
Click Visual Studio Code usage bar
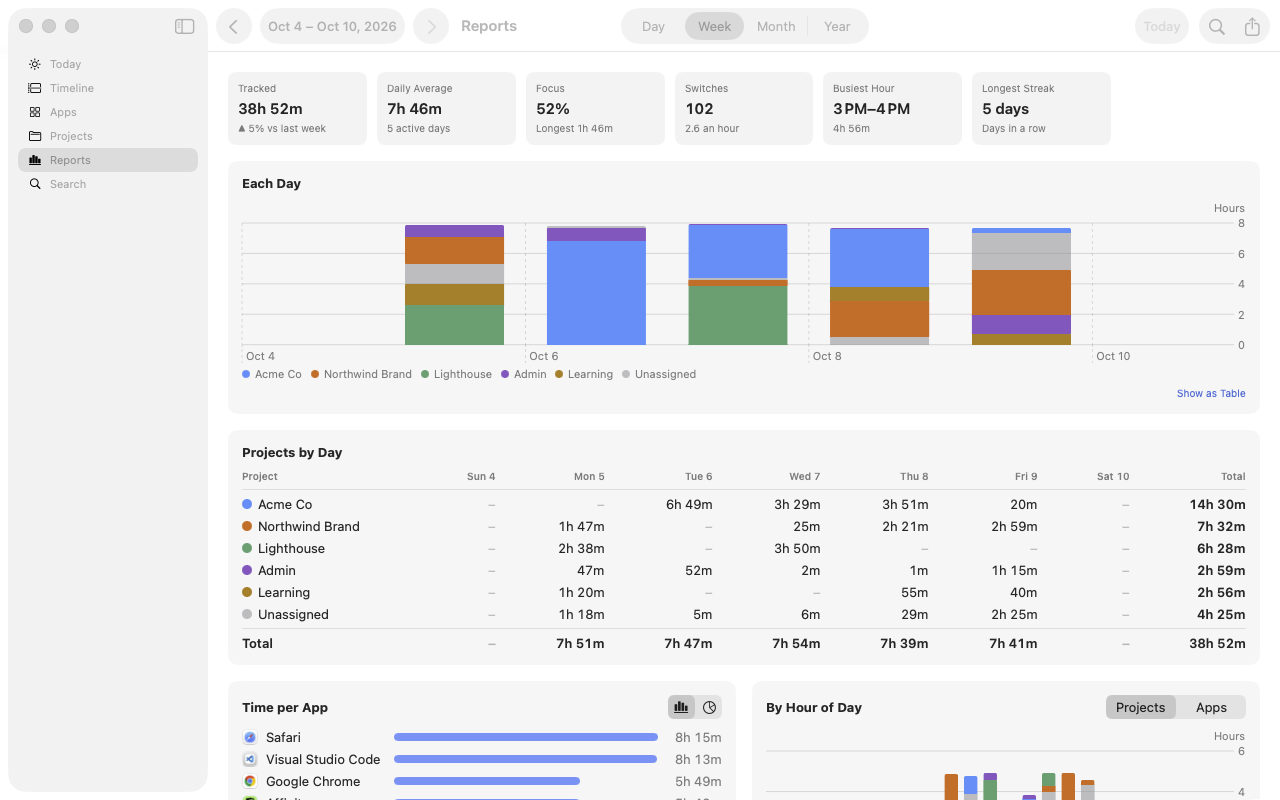[525, 759]
